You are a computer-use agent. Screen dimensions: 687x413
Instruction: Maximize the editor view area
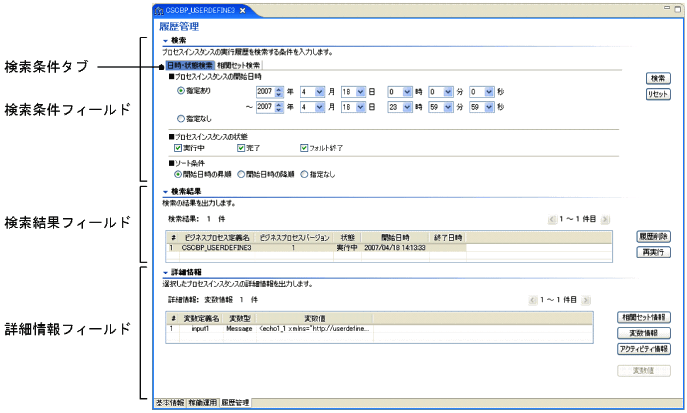[x=677, y=9]
